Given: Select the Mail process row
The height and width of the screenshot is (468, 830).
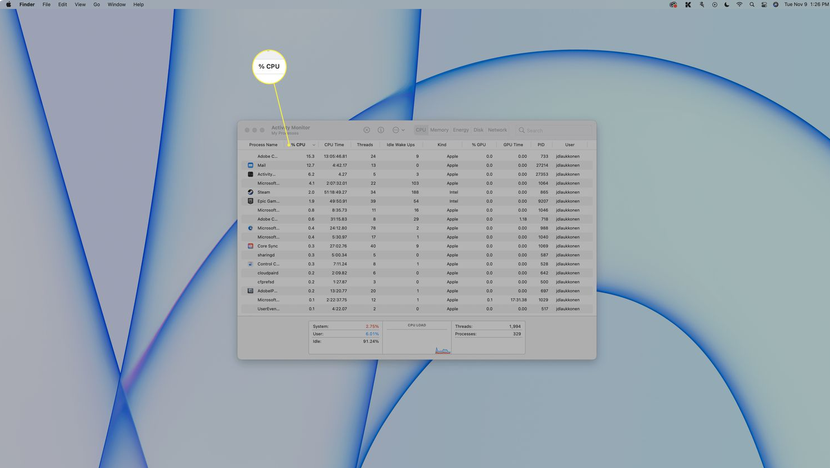Looking at the screenshot, I should 417,165.
